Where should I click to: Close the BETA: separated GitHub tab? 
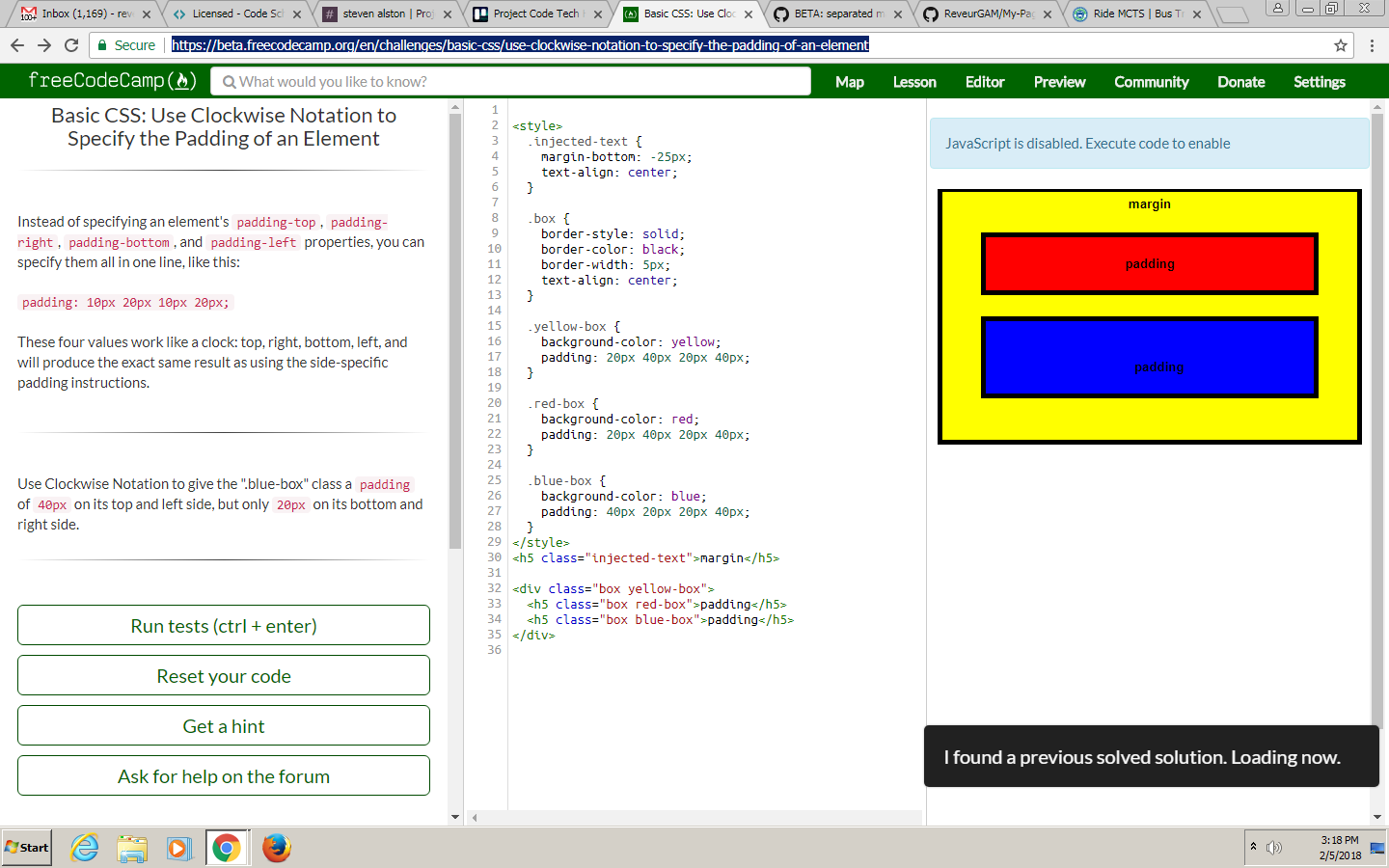(x=898, y=14)
